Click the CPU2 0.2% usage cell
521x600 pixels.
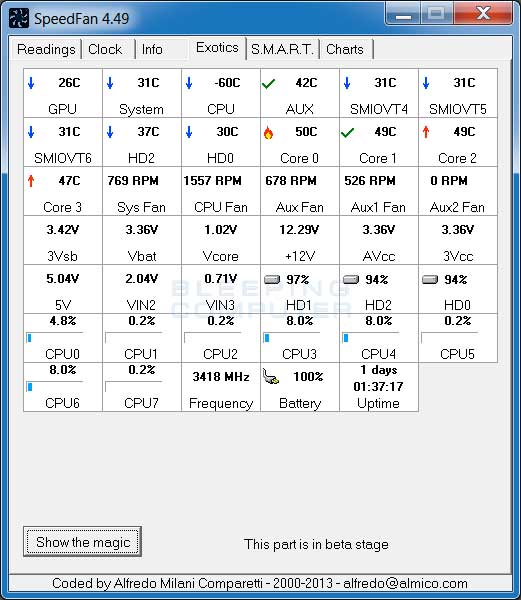[221, 338]
